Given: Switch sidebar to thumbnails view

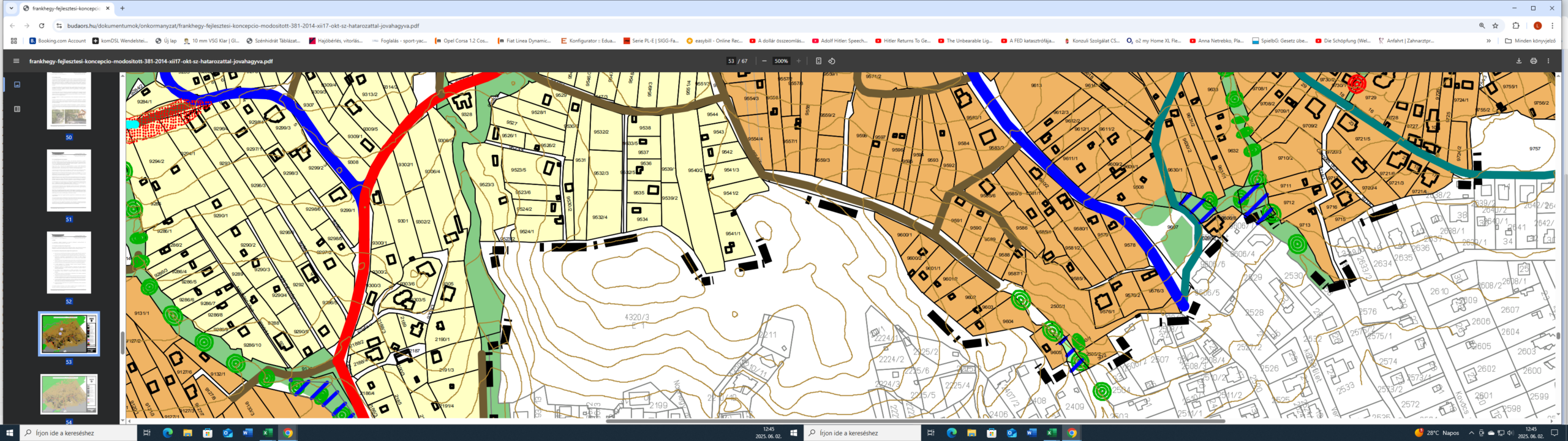Looking at the screenshot, I should coord(17,85).
